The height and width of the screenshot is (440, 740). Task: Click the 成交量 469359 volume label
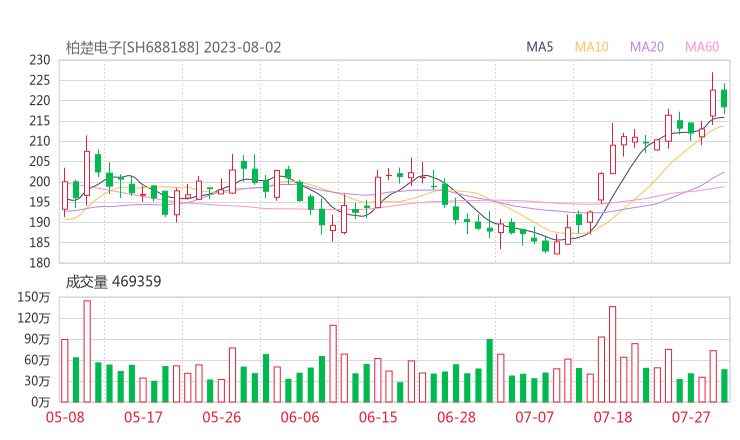pos(113,282)
